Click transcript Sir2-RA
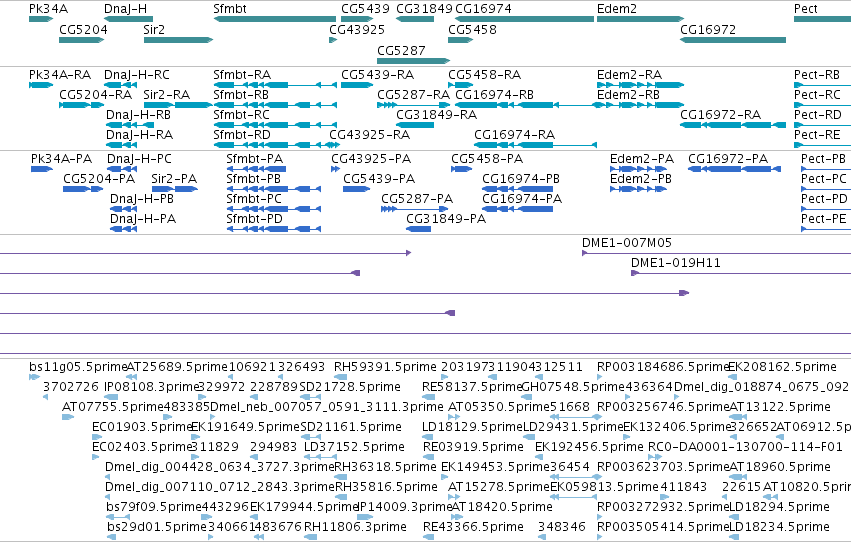 [178, 105]
